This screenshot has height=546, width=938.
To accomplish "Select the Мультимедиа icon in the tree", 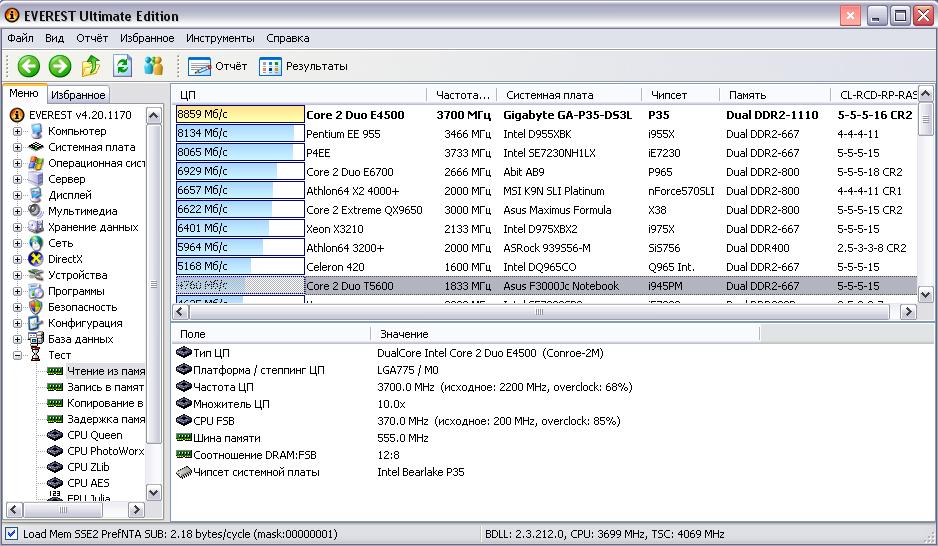I will (x=37, y=211).
